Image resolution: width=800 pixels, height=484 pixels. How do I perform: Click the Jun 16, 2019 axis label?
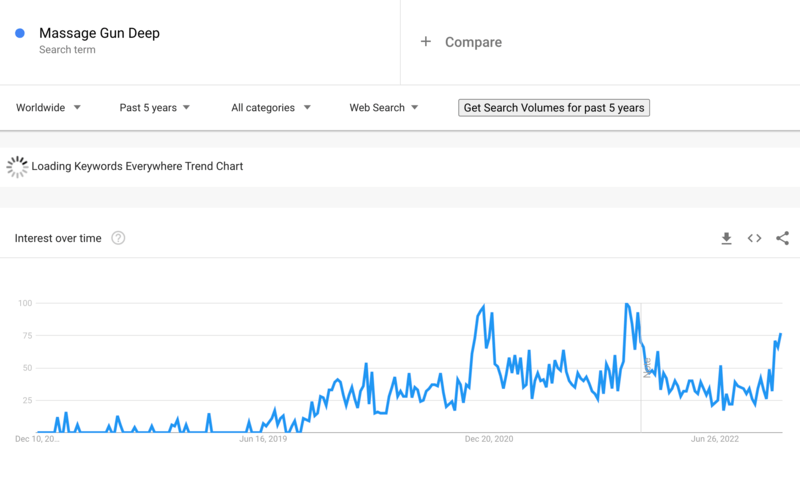(264, 438)
